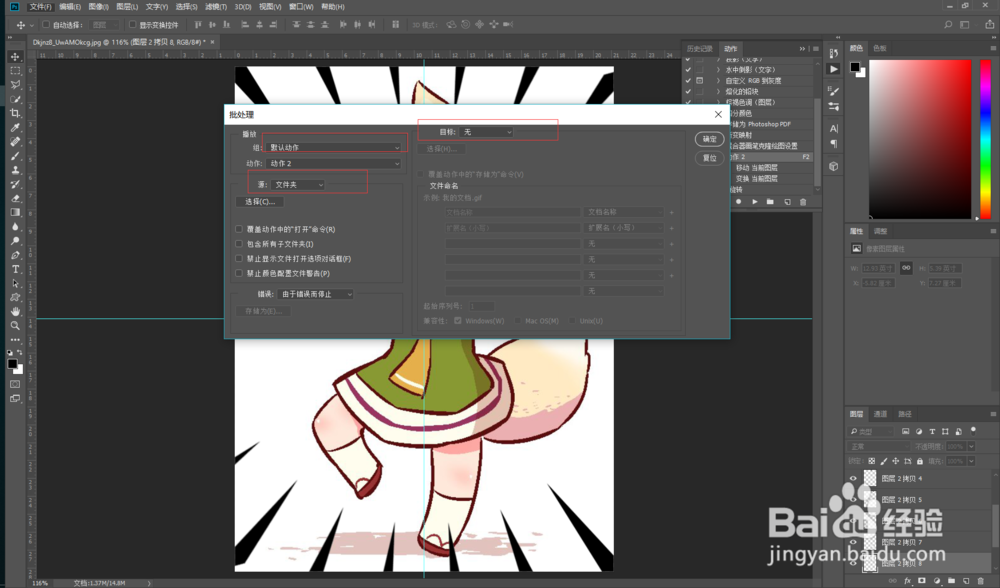The height and width of the screenshot is (588, 1000).
Task: Open the Layers opacity 不透明度 dropdown arrow
Action: tap(971, 446)
